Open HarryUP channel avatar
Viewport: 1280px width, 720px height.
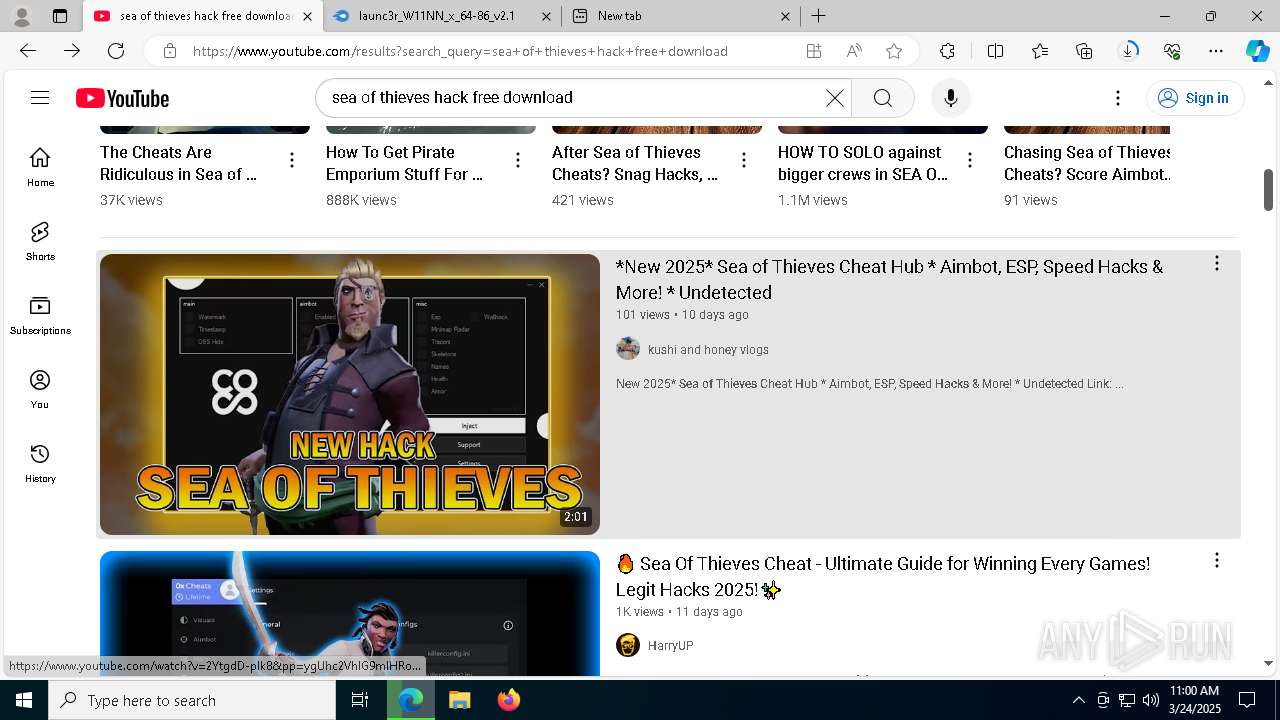(628, 645)
